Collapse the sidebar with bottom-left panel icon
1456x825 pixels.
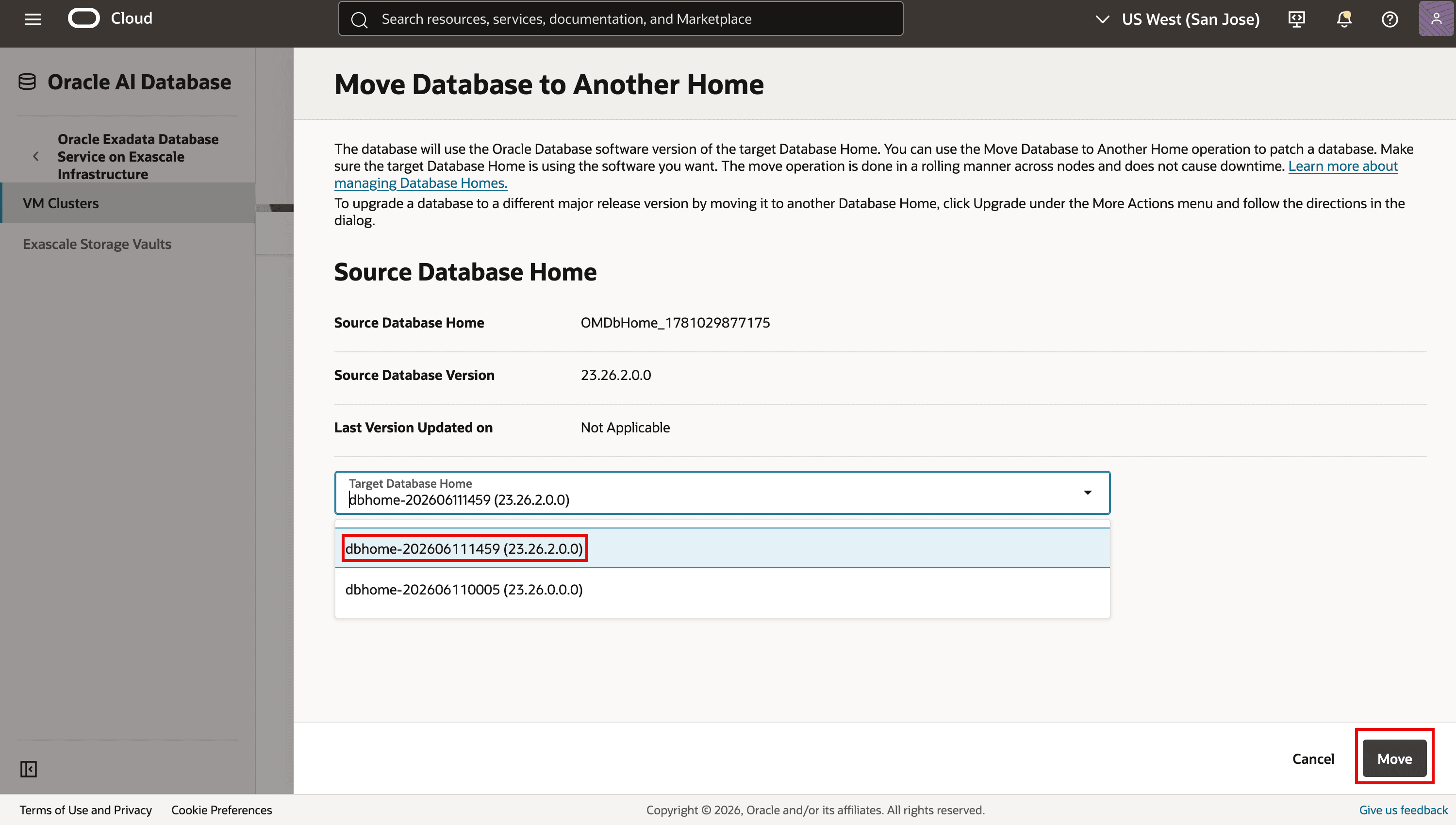pyautogui.click(x=28, y=769)
